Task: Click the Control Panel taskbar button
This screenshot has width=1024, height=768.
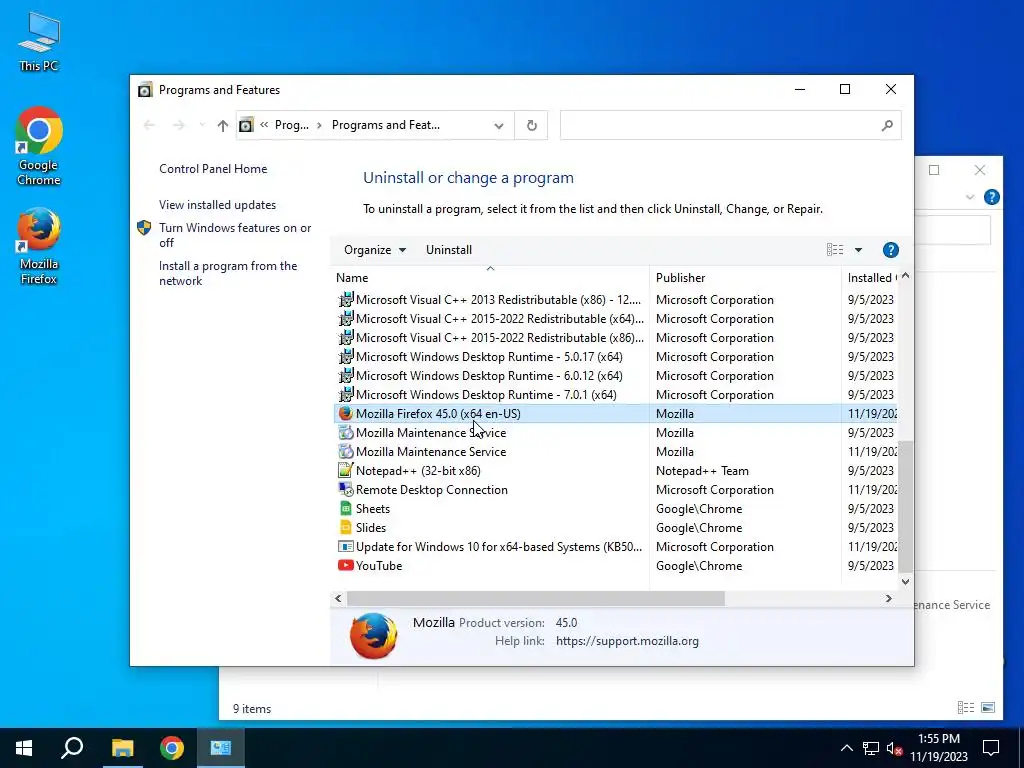Action: [x=221, y=748]
